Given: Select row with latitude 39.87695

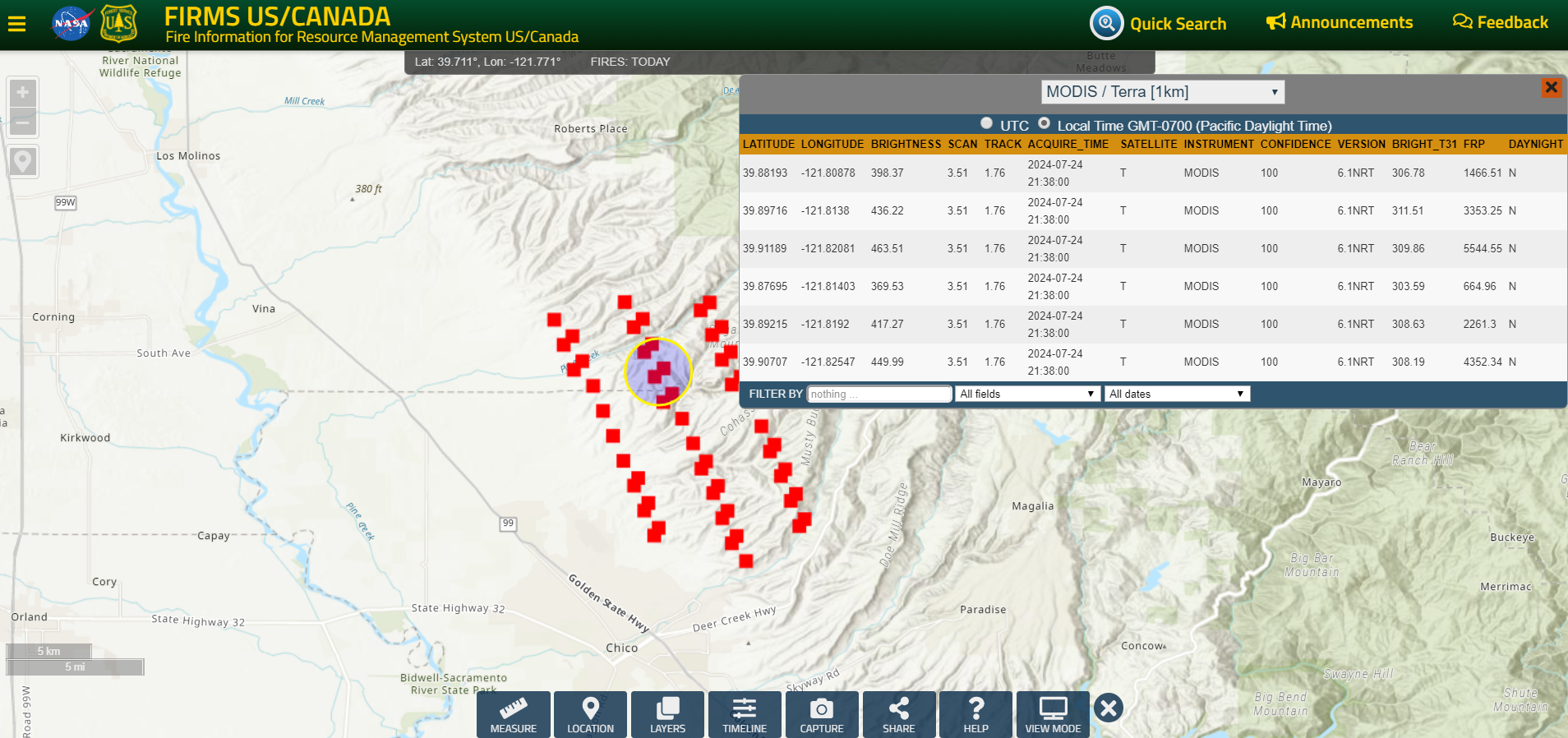Looking at the screenshot, I should [1153, 287].
